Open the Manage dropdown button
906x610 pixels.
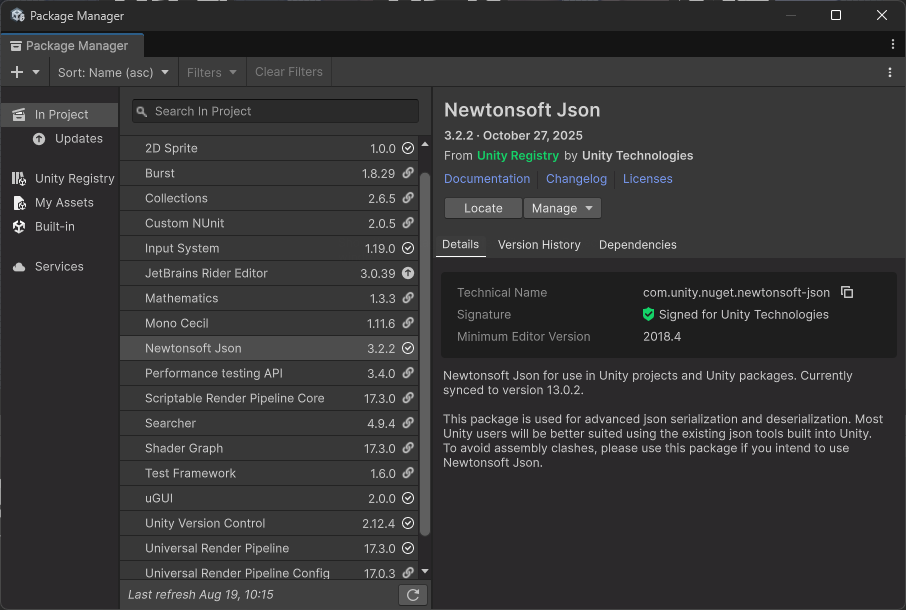pyautogui.click(x=562, y=208)
